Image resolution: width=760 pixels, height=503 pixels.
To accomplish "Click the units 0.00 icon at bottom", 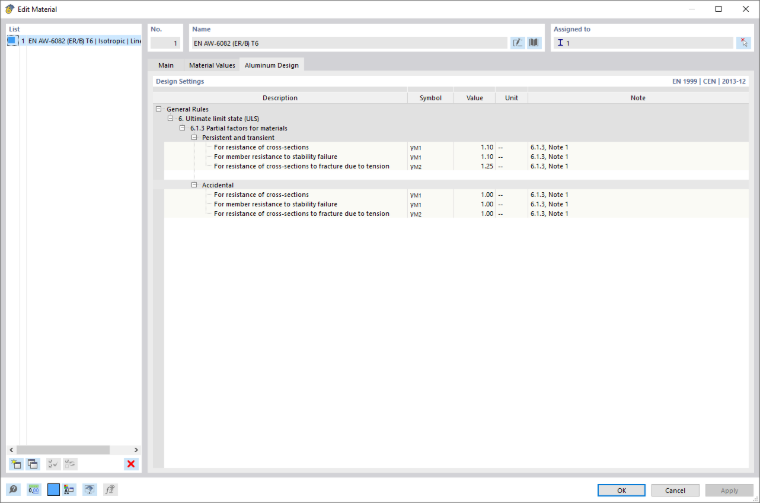I will (33, 489).
